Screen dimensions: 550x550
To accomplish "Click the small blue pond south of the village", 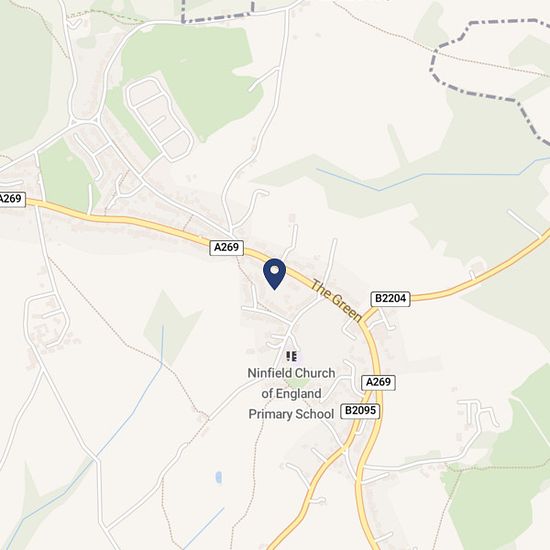I will [219, 477].
